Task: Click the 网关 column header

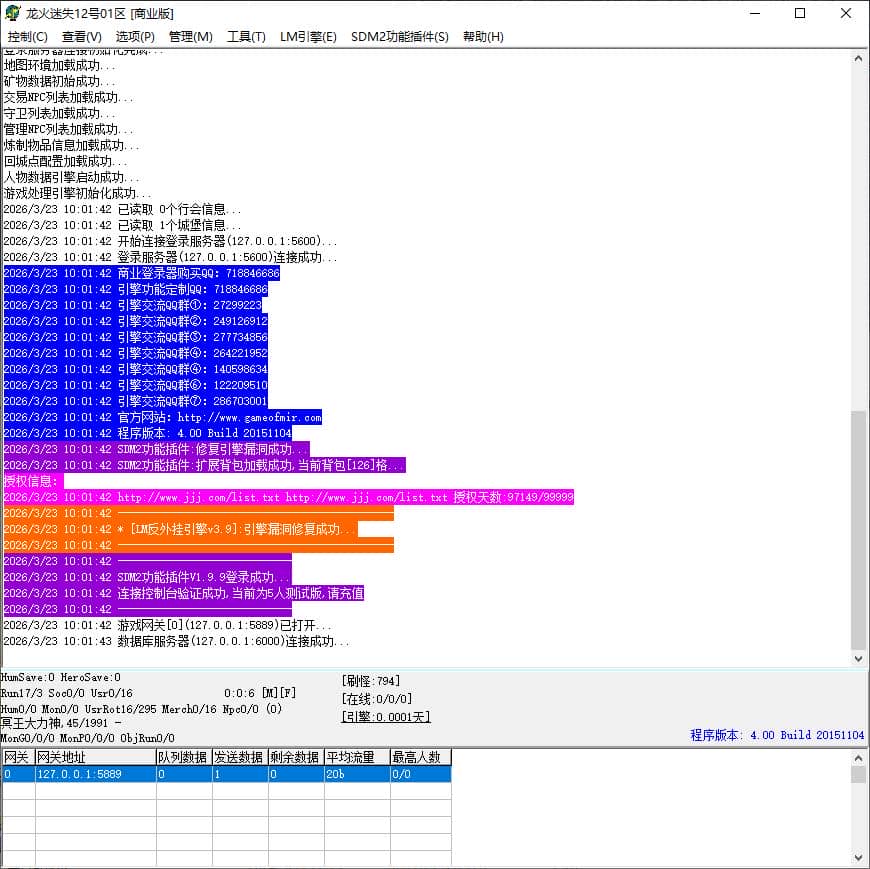Action: point(18,757)
